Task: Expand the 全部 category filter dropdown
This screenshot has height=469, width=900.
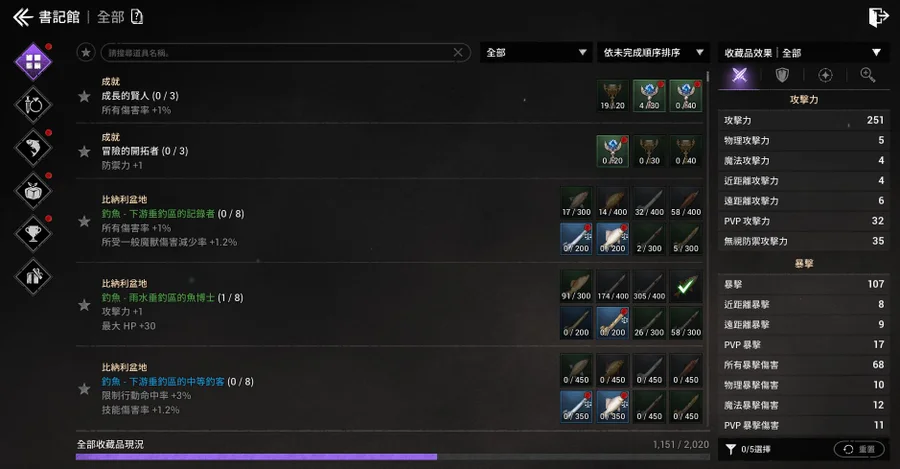Action: pos(536,53)
